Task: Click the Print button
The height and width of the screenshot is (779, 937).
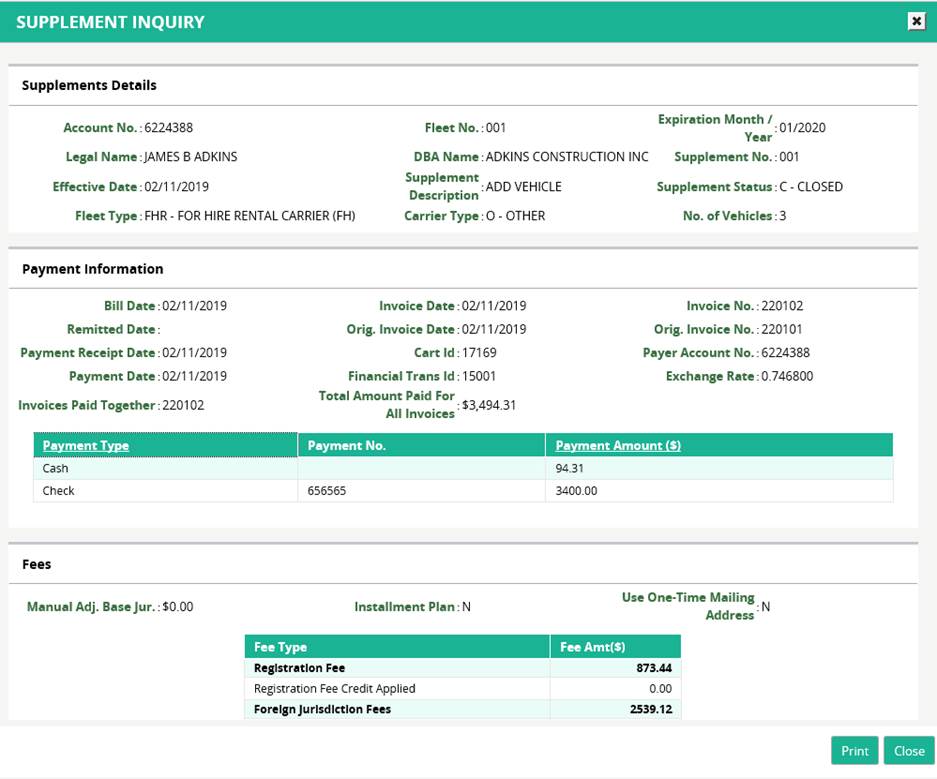Action: (854, 751)
